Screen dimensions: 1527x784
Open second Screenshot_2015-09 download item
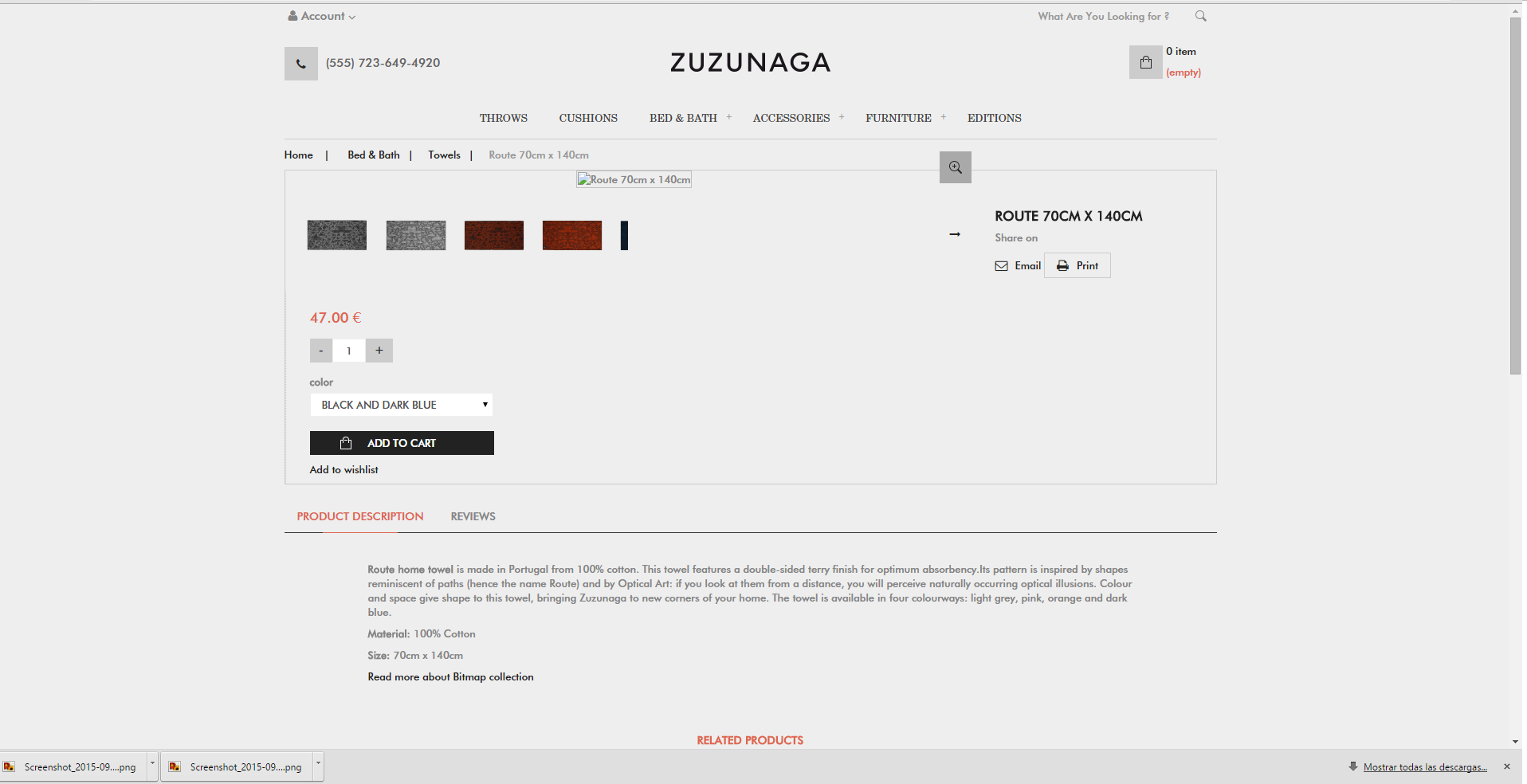click(237, 766)
